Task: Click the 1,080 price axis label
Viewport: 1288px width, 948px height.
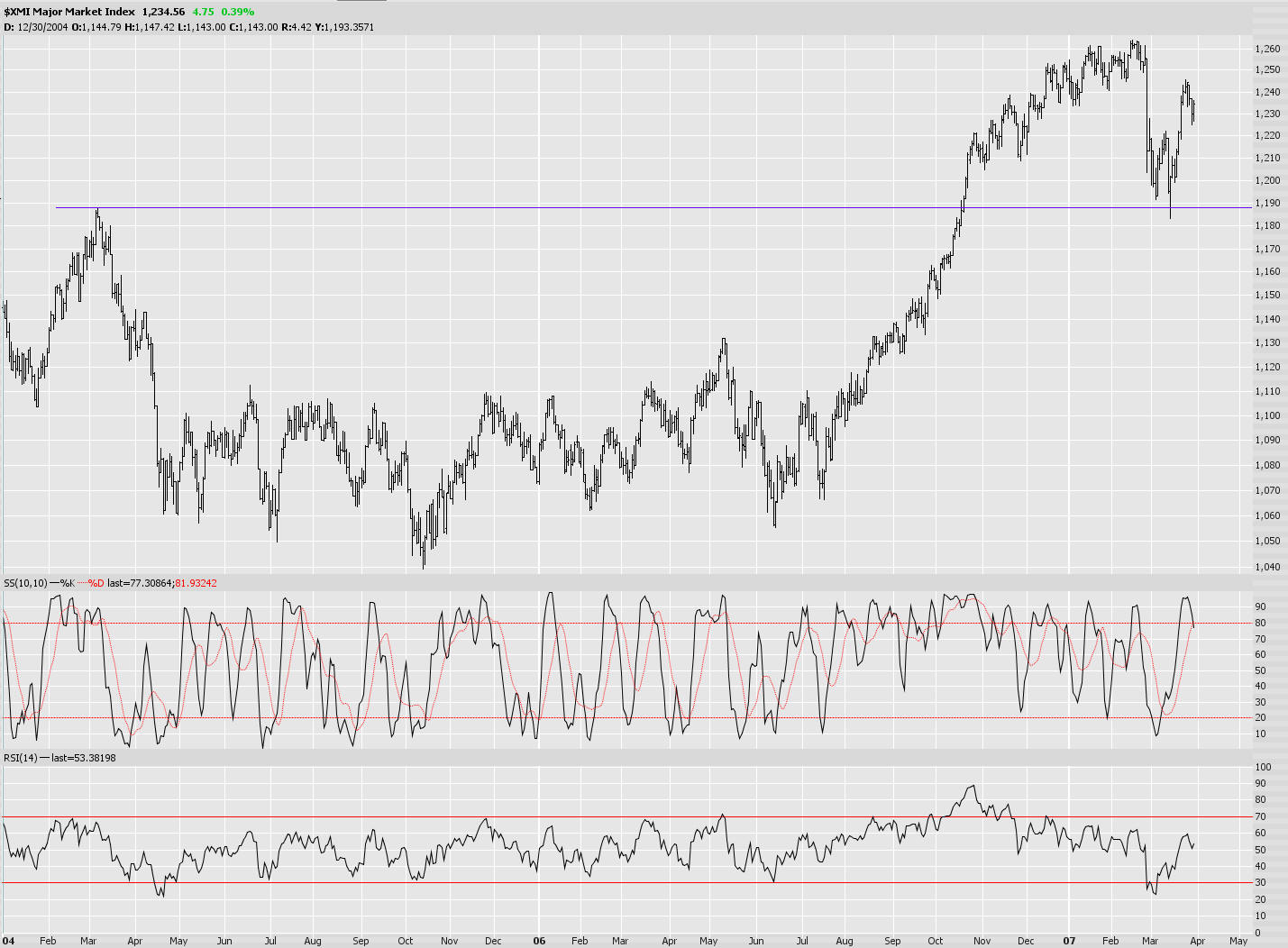Action: 1267,465
